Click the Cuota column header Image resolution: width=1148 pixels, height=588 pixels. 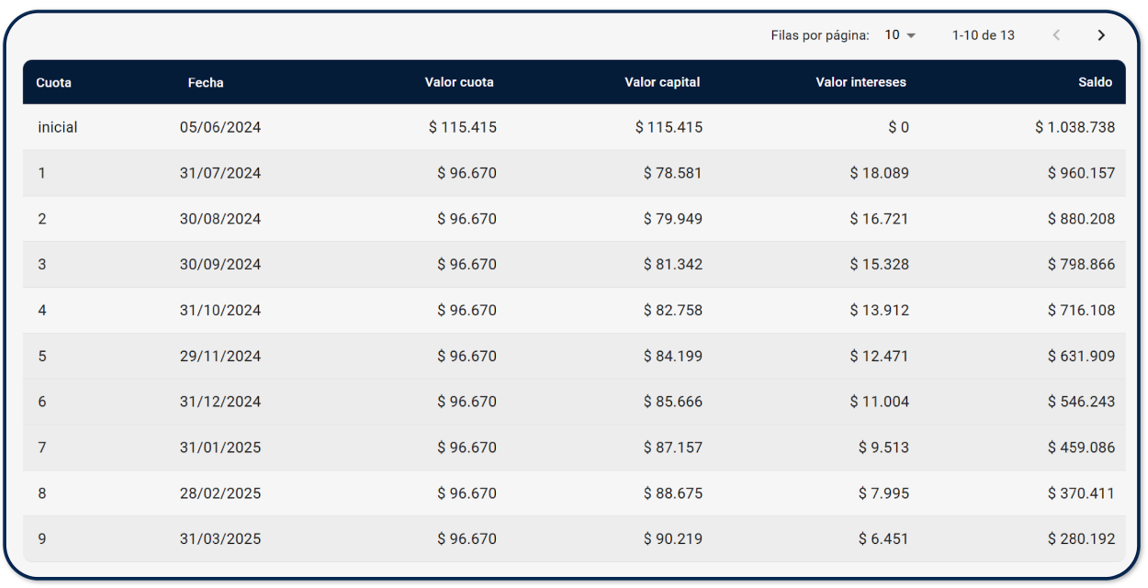(54, 83)
